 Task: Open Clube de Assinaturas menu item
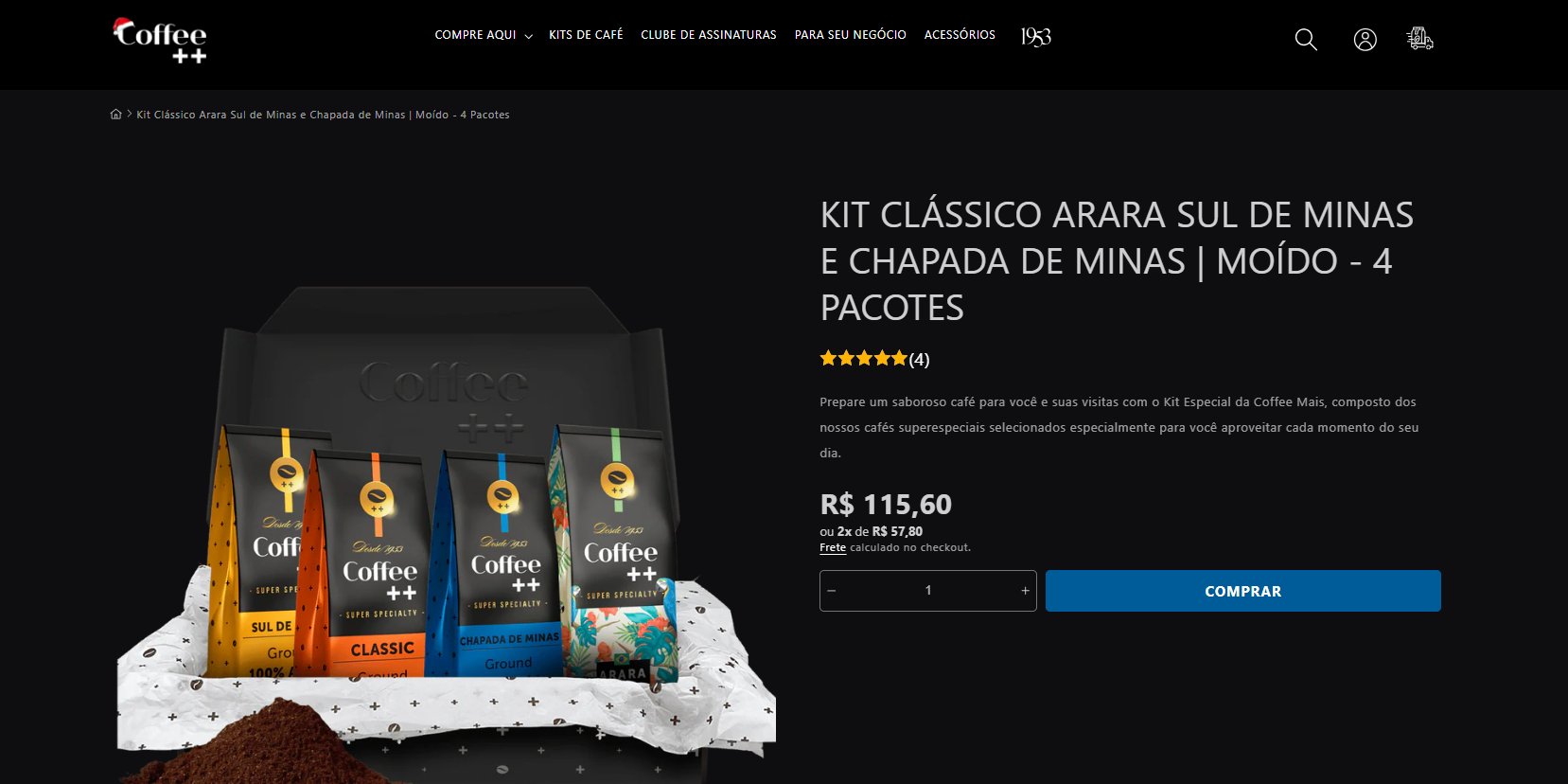tap(709, 35)
